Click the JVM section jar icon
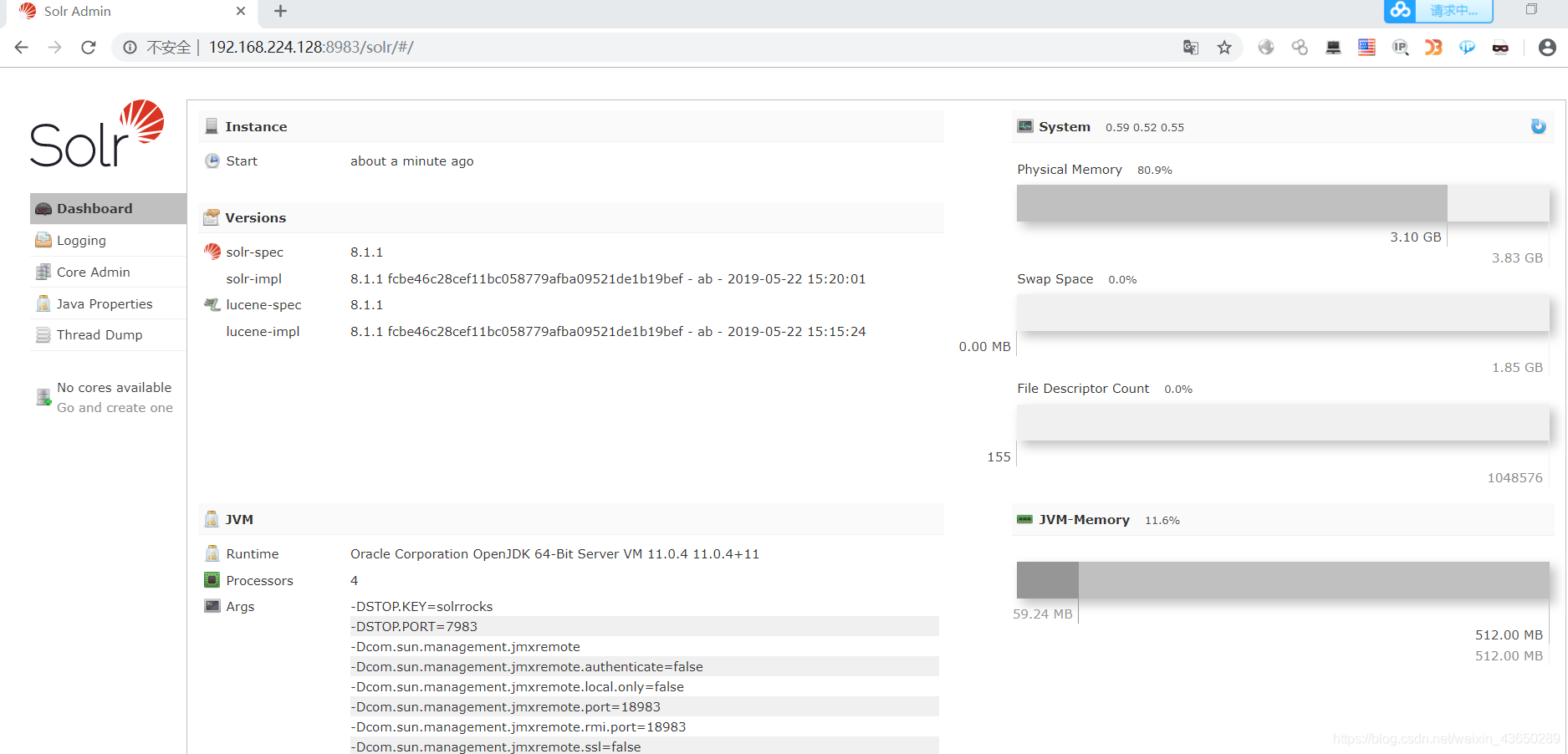1568x754 pixels. coord(212,519)
